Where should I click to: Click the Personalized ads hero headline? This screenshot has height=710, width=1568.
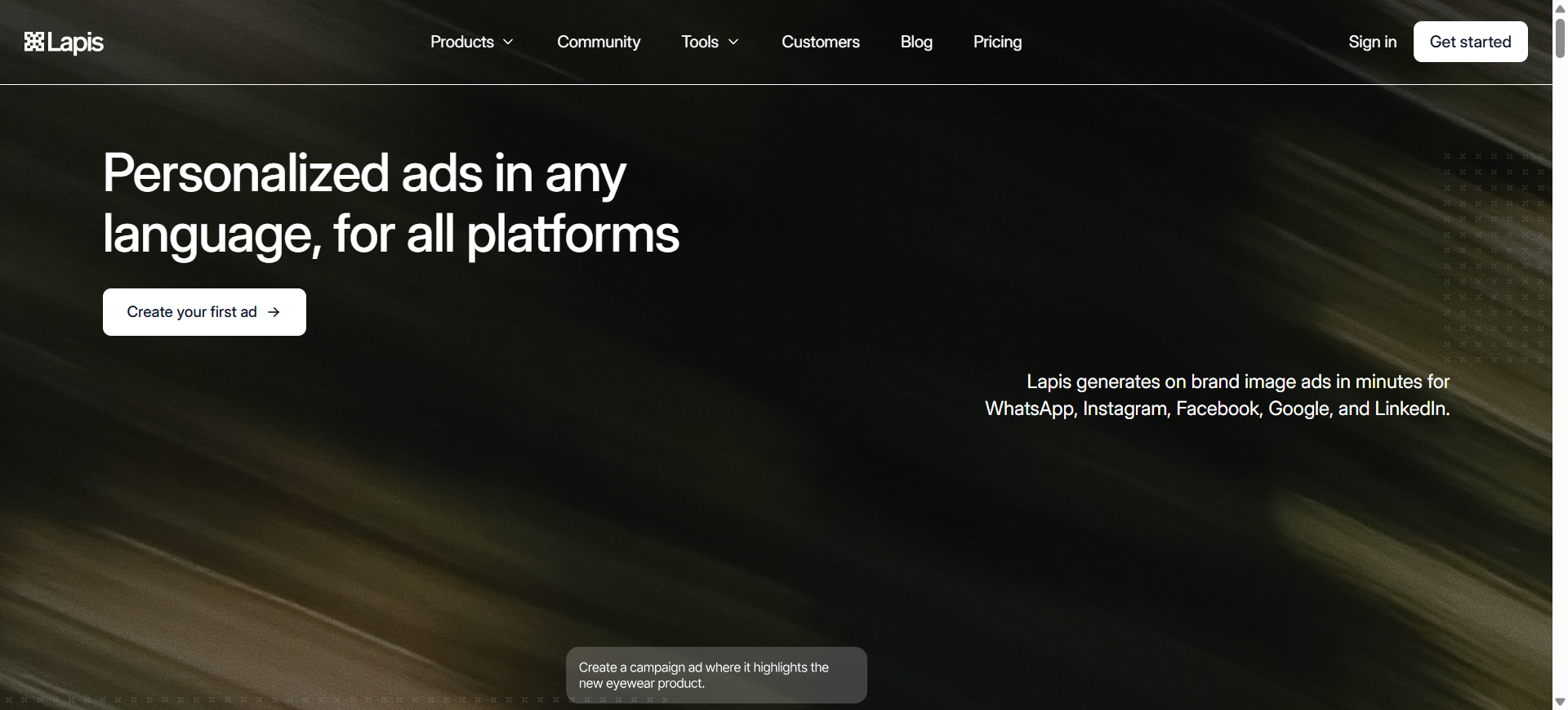(390, 203)
